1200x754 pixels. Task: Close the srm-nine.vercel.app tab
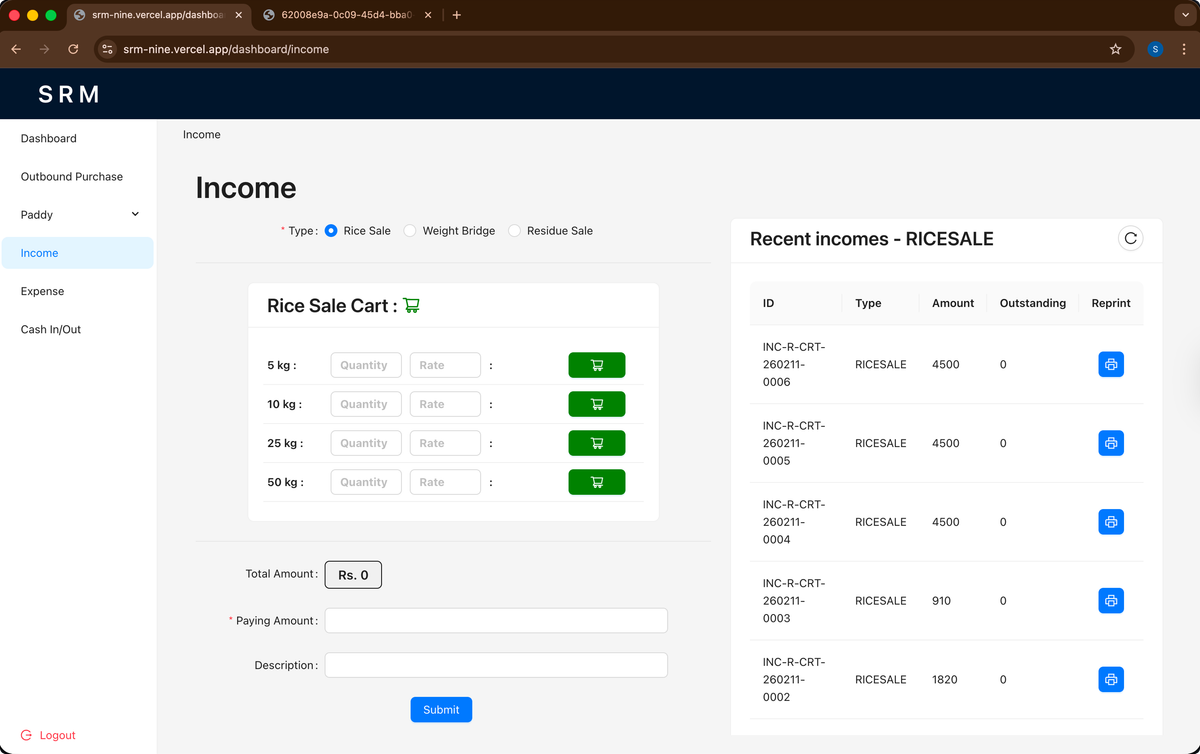tap(238, 15)
